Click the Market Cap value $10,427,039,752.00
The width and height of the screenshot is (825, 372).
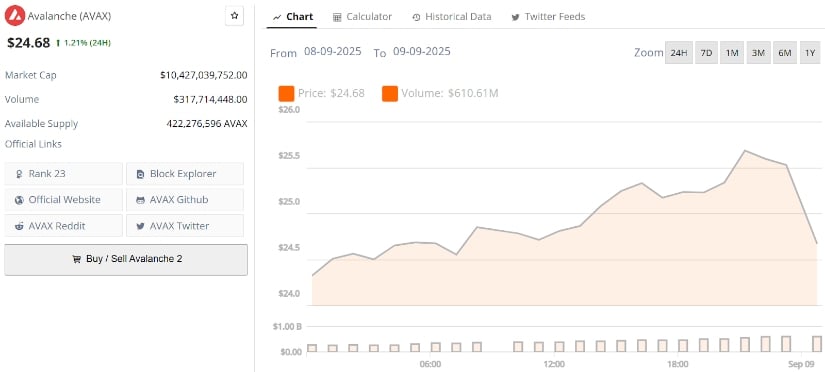[204, 75]
